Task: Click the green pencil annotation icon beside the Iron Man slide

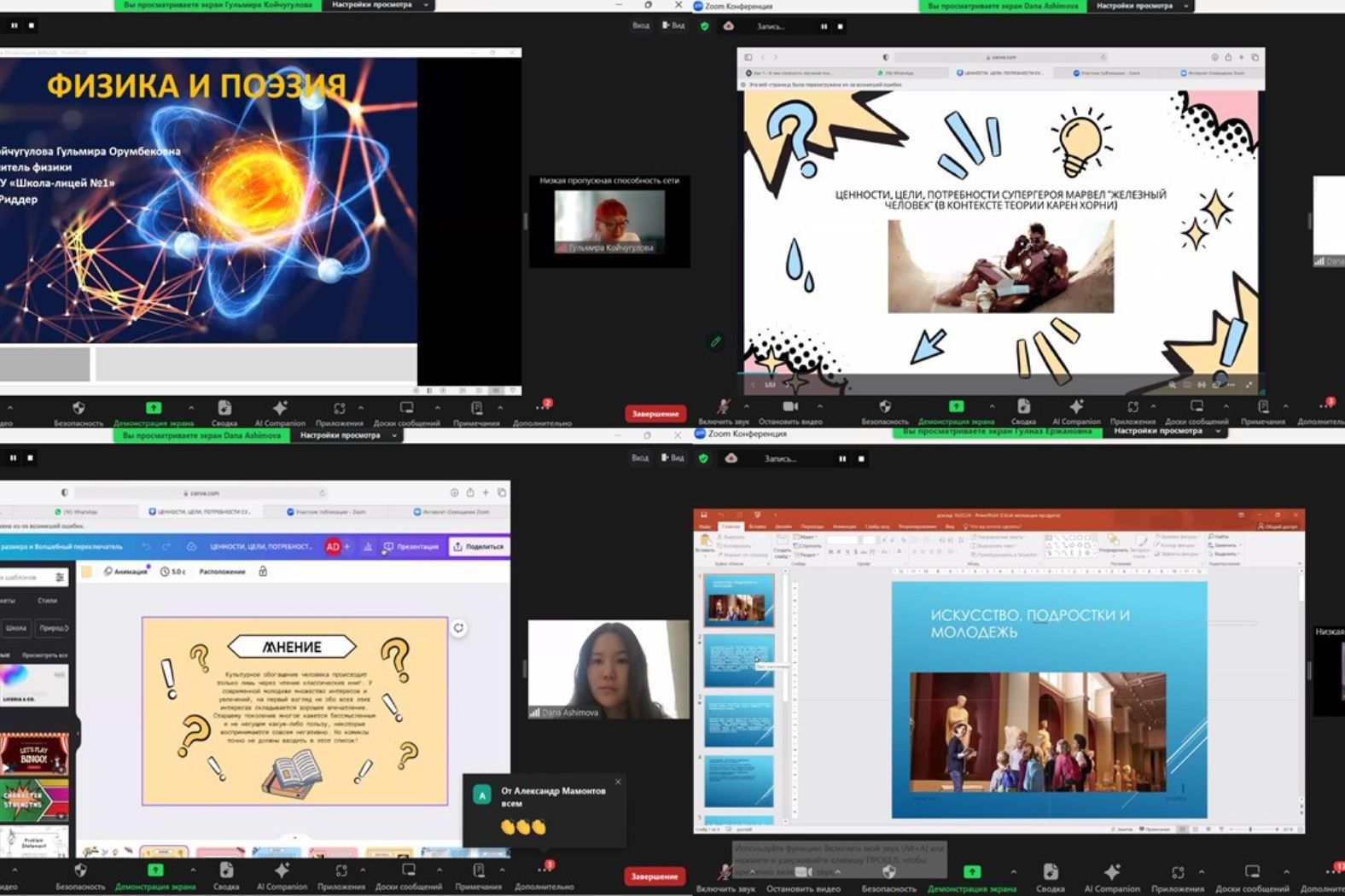Action: click(715, 342)
